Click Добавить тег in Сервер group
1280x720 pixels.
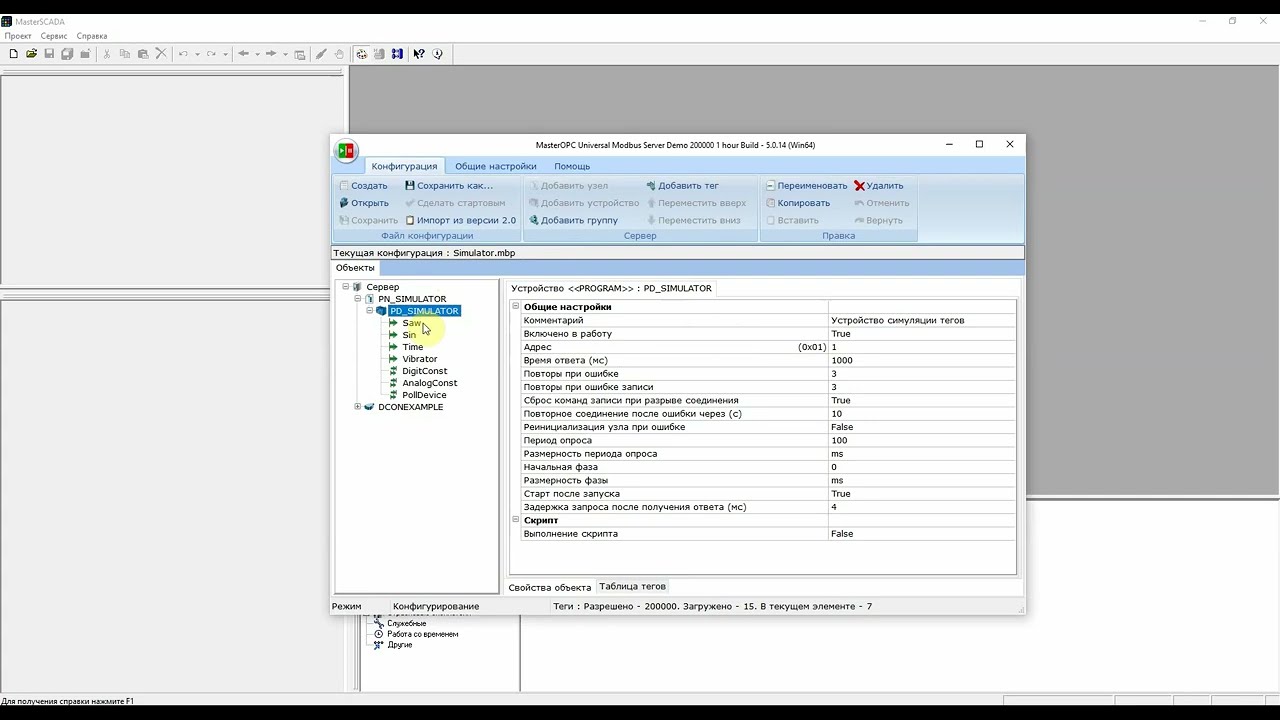tap(682, 185)
